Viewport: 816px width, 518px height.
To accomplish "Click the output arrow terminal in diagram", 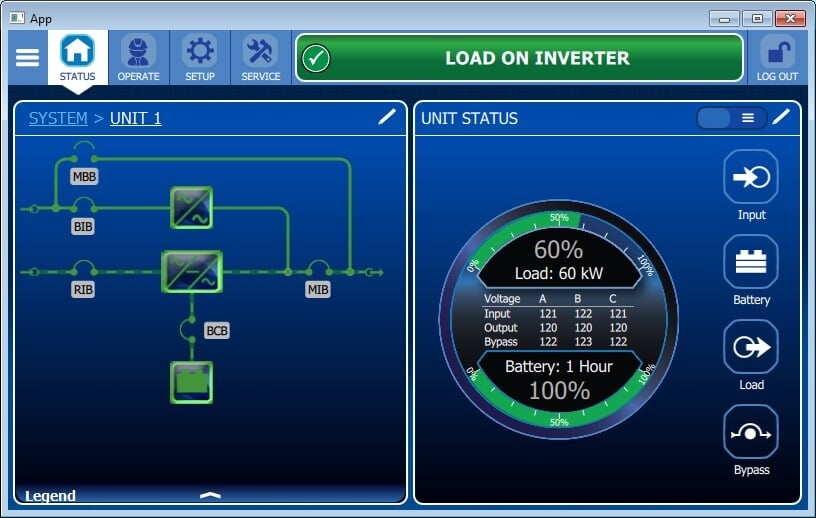I will click(x=375, y=272).
